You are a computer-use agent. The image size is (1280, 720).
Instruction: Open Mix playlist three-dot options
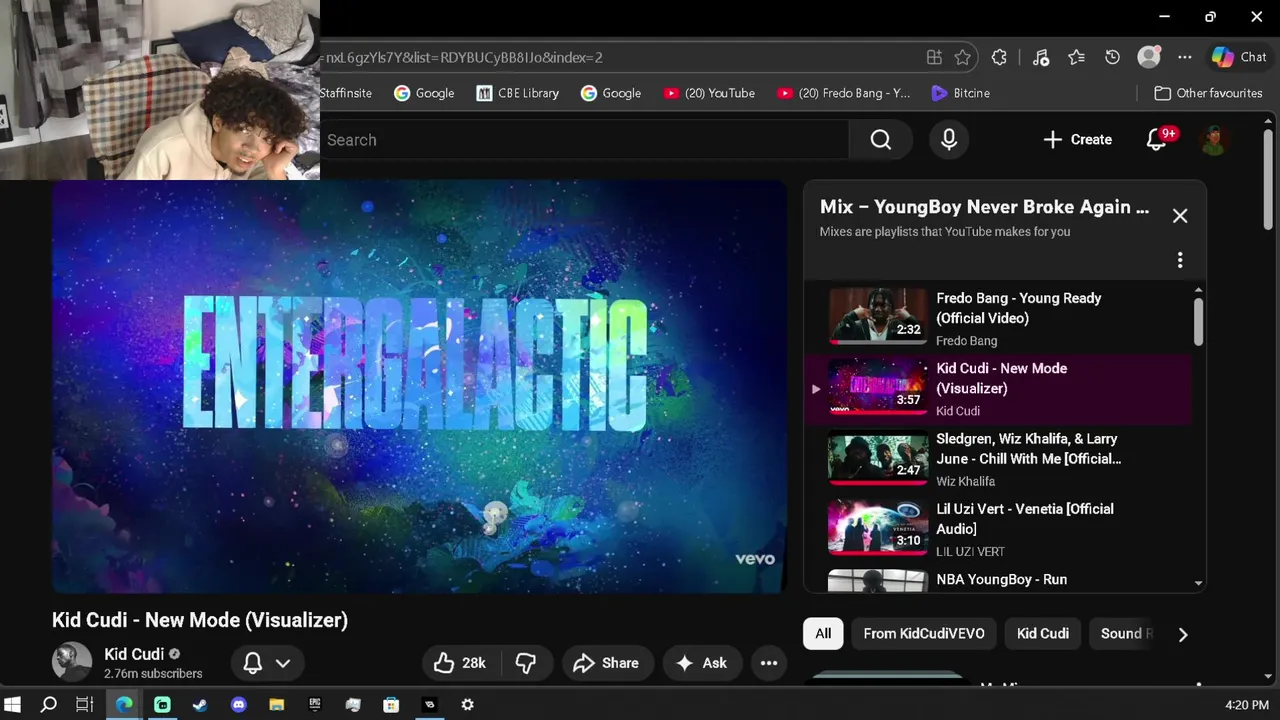coord(1180,260)
